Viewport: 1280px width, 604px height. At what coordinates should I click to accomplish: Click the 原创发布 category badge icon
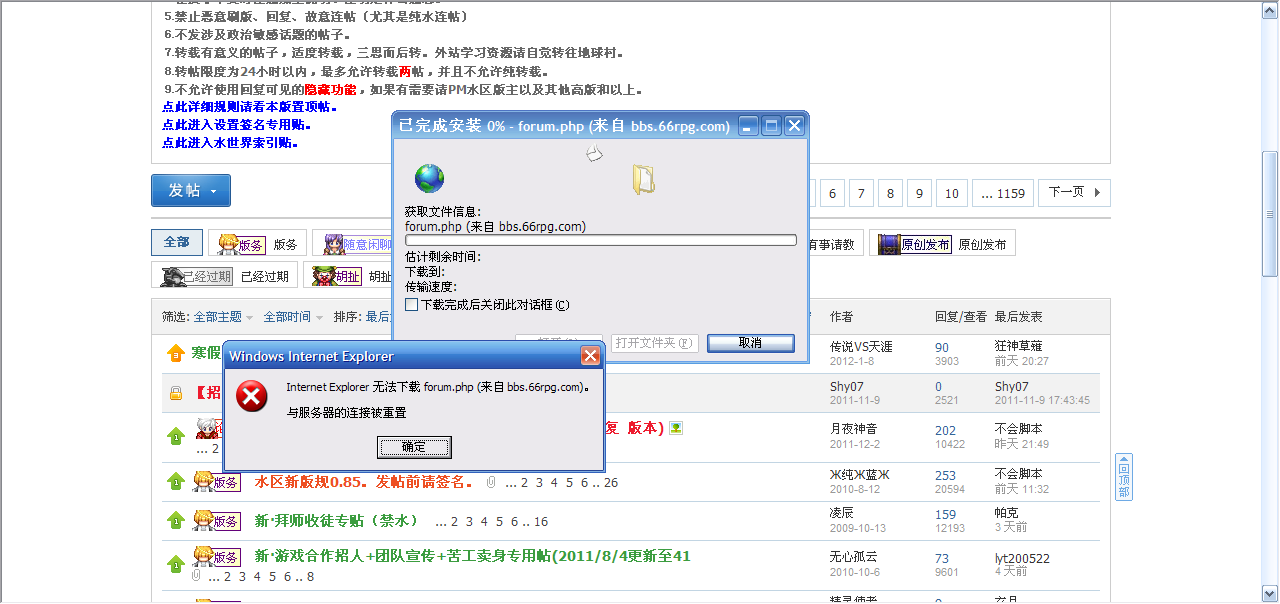pyautogui.click(x=914, y=243)
